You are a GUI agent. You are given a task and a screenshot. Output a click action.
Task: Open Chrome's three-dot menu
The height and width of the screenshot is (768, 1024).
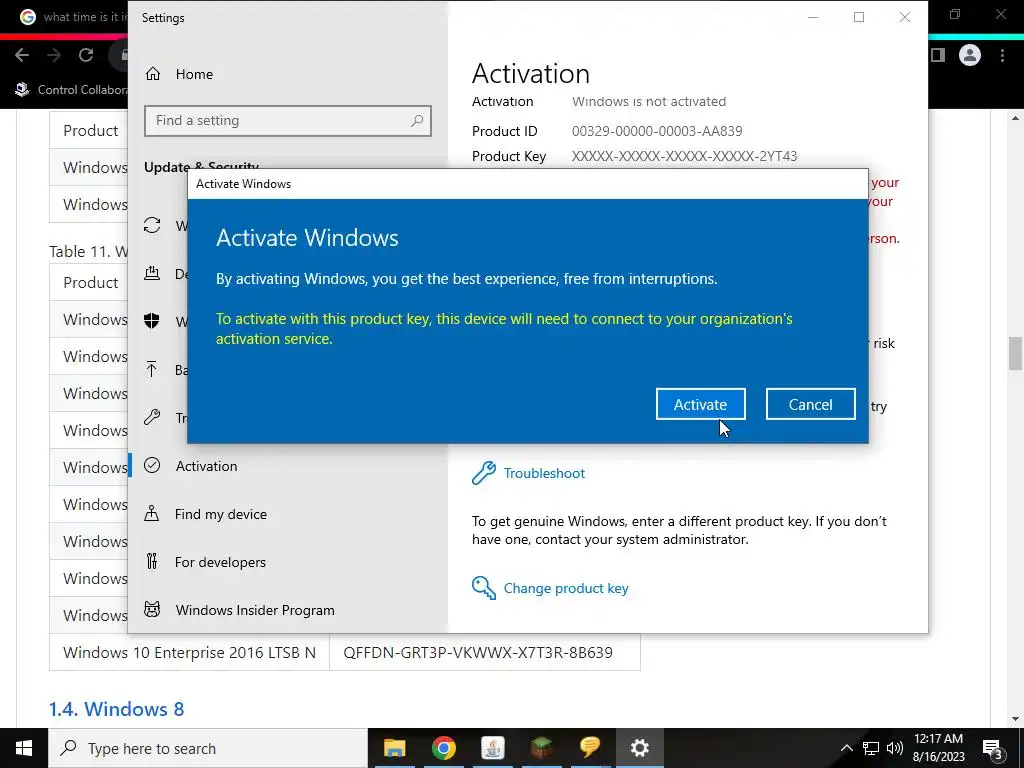tap(1002, 56)
